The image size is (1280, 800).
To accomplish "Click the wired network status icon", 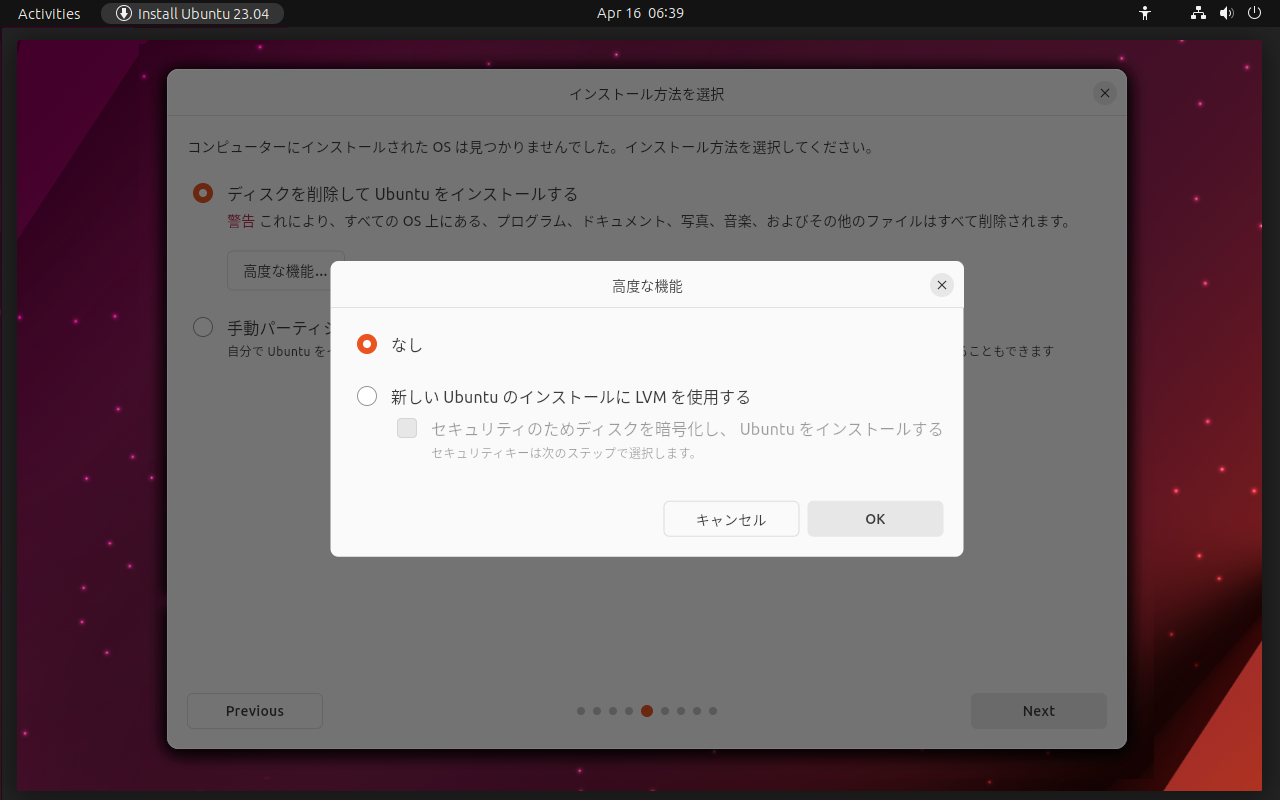I will pos(1198,13).
